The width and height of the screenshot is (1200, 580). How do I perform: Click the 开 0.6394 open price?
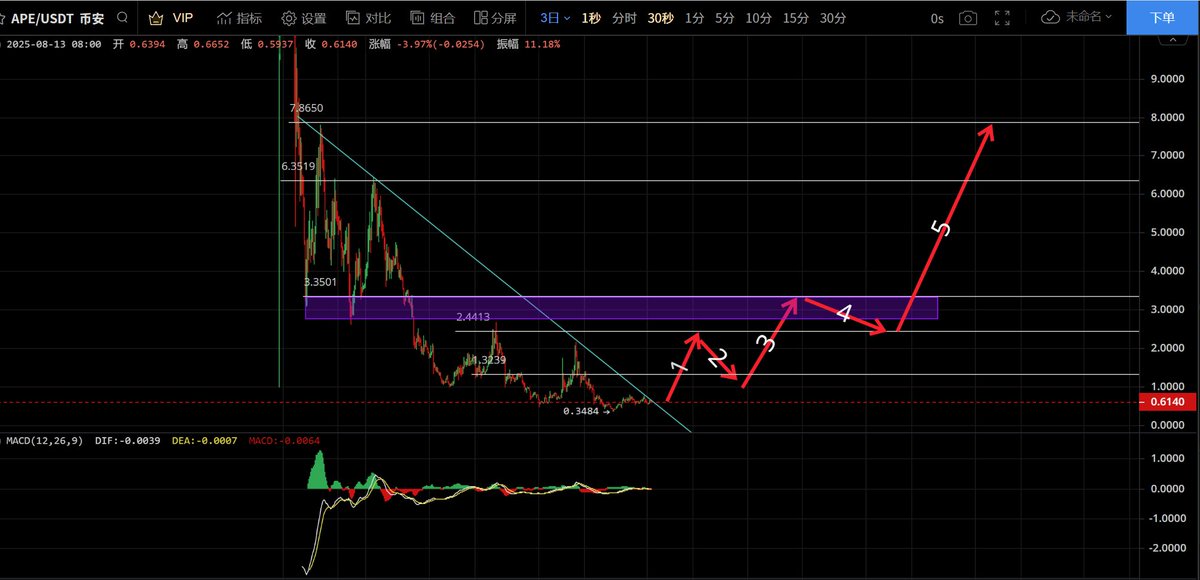141,44
